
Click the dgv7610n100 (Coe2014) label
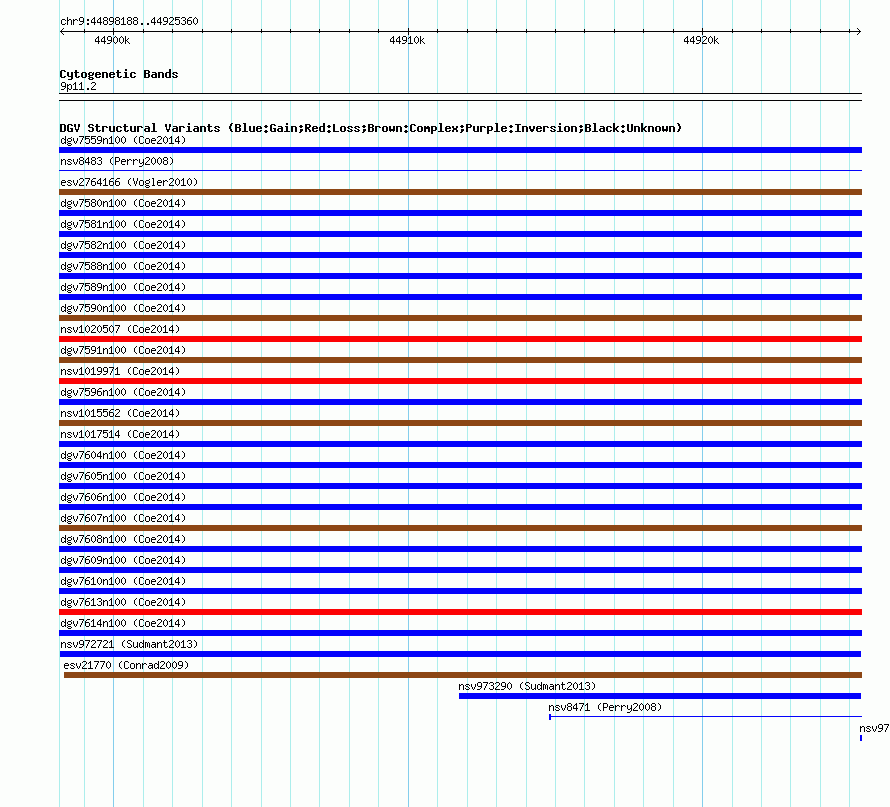[x=123, y=581]
